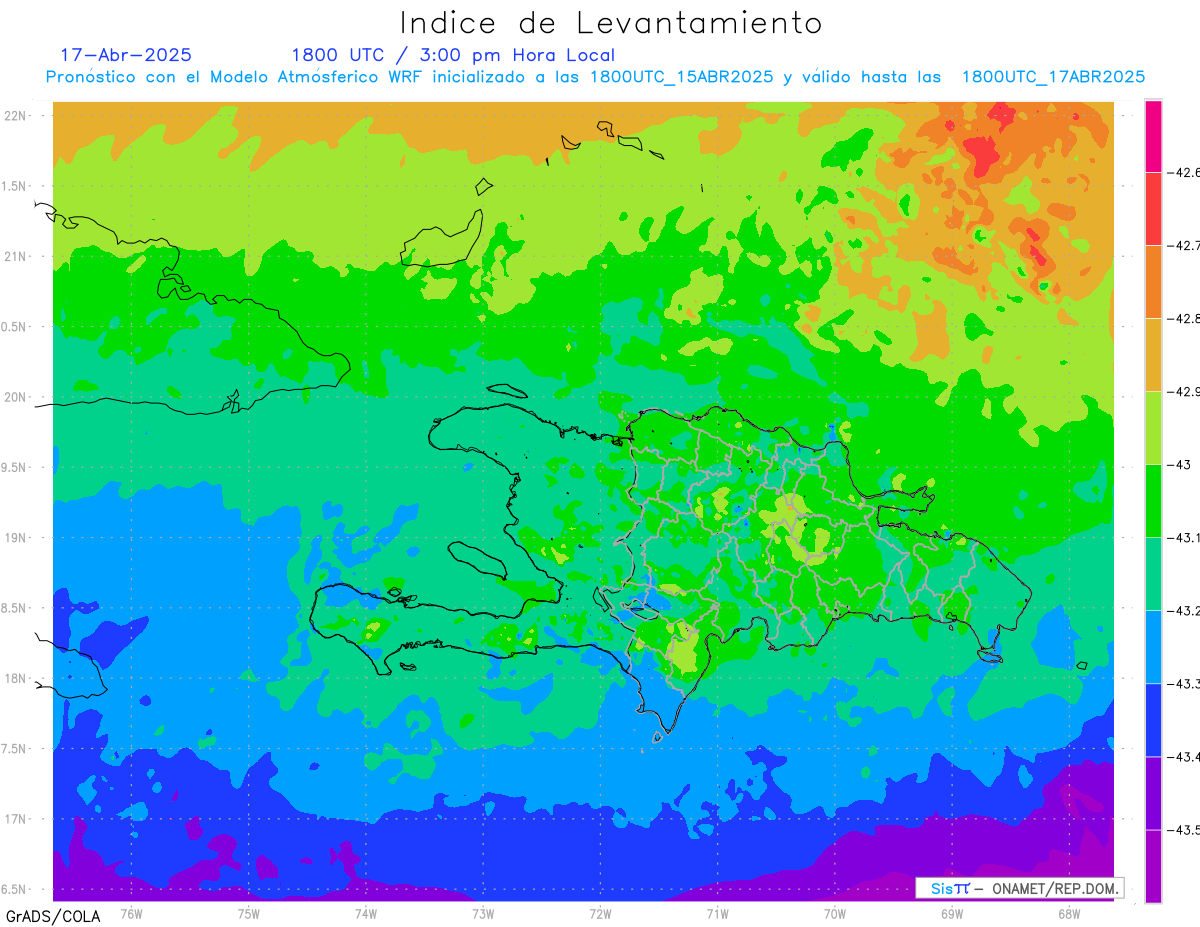The width and height of the screenshot is (1200, 927).
Task: Click the longitude label "76W"
Action: pos(131,912)
